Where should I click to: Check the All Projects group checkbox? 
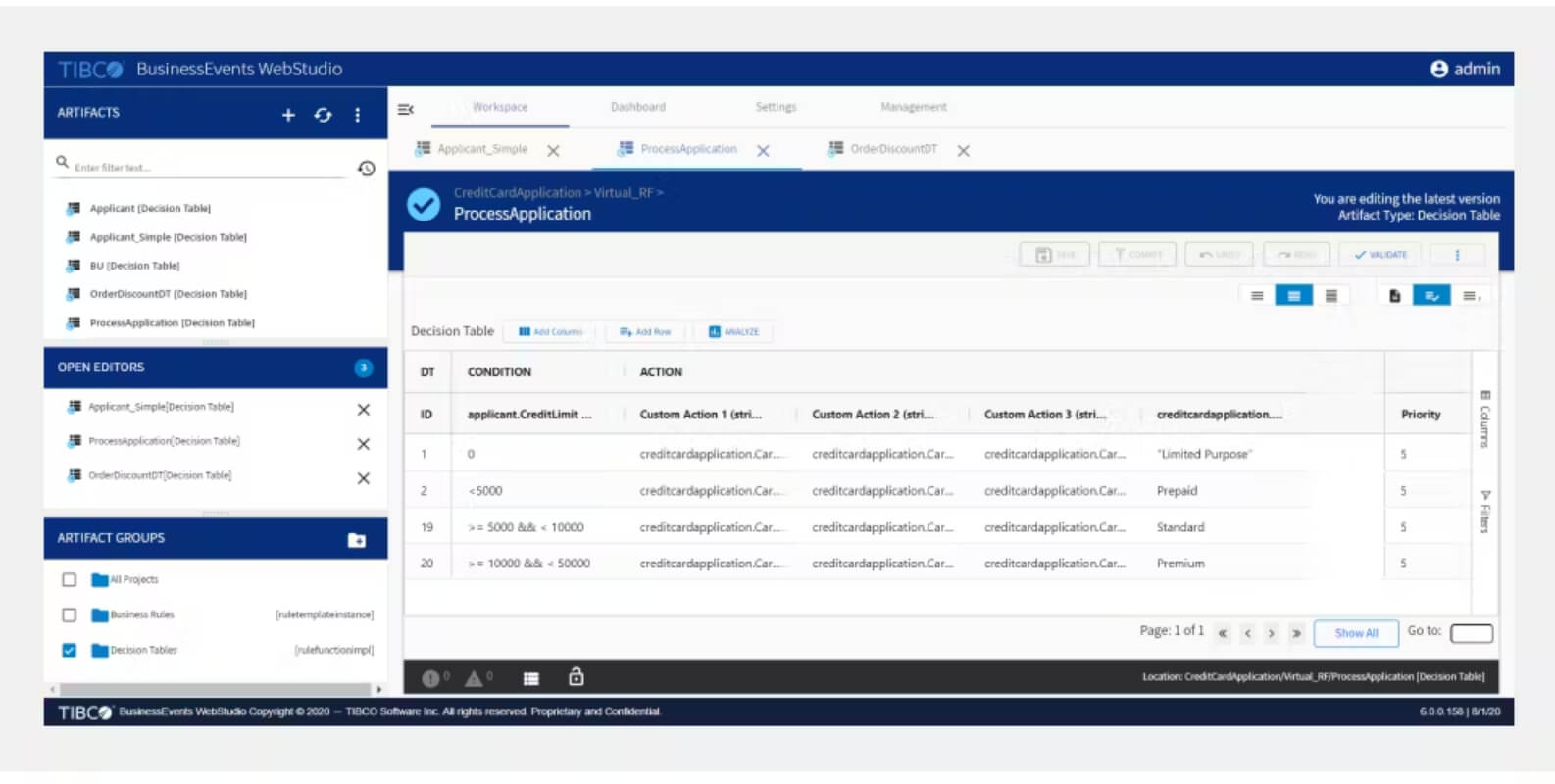(69, 579)
